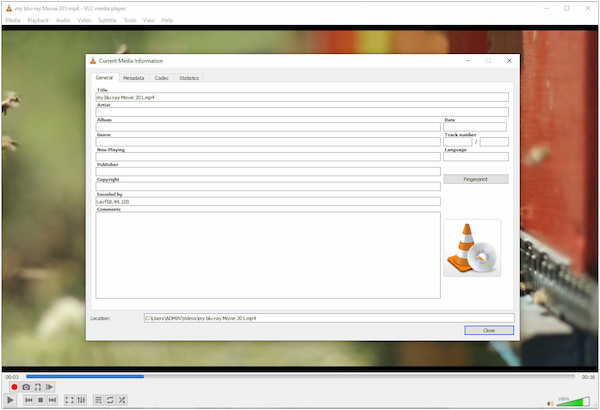Image resolution: width=600 pixels, height=410 pixels.
Task: Switch to the Statistics tab
Action: 189,78
